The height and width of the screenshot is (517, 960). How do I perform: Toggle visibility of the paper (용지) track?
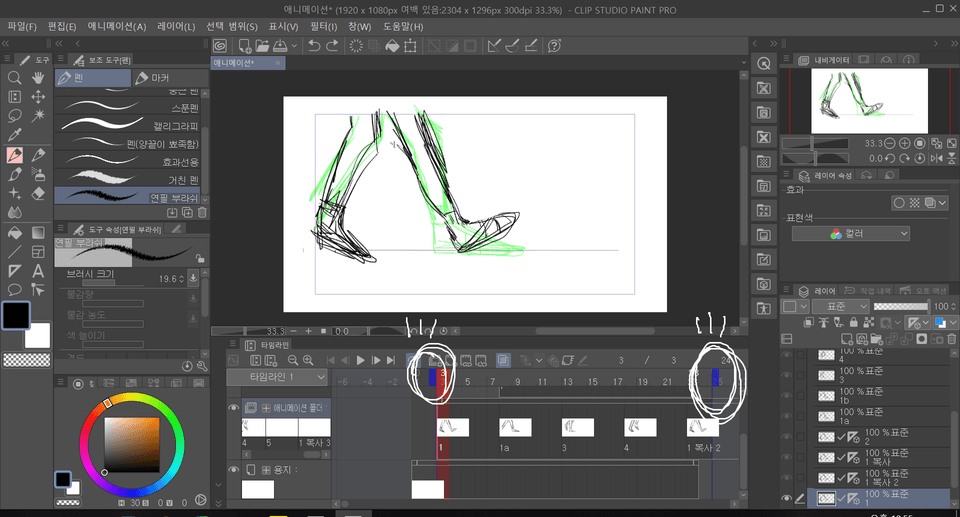233,470
